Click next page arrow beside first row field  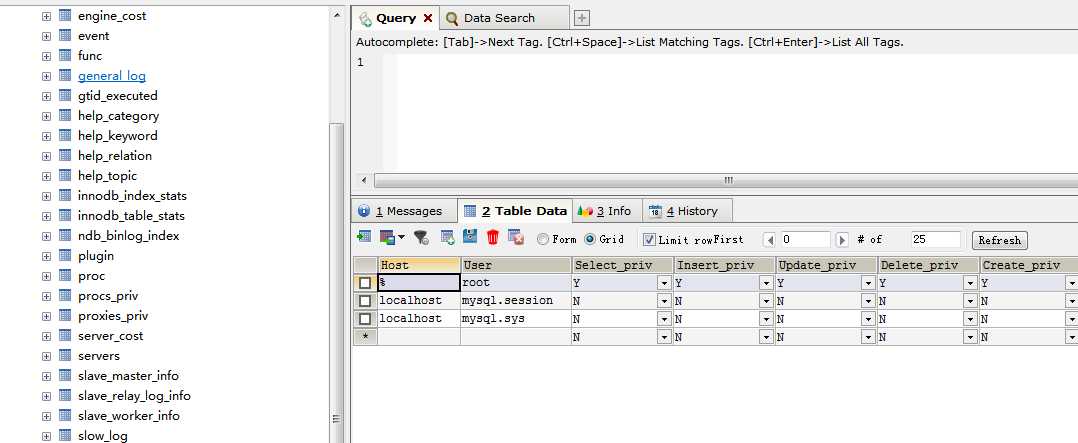point(842,240)
